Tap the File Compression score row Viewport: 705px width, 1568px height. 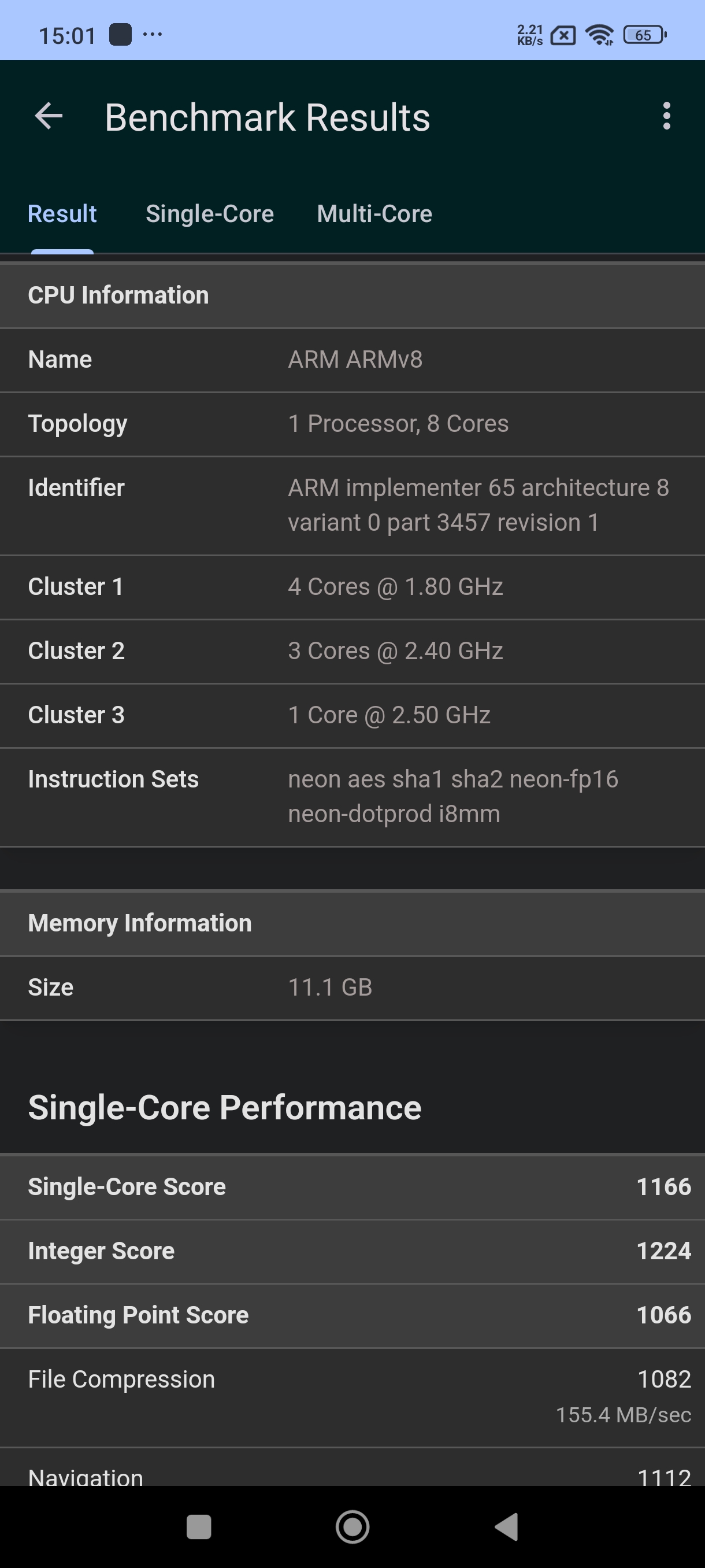coord(352,1397)
